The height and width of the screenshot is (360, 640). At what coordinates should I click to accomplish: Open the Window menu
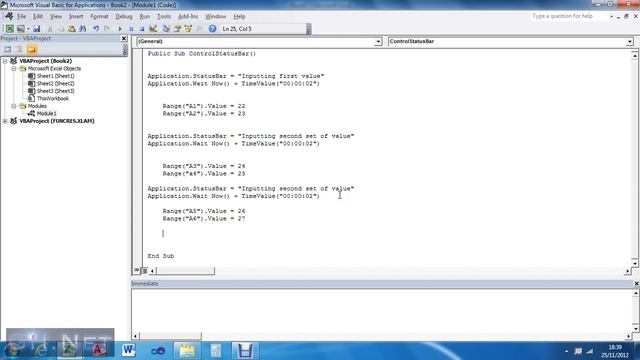click(x=216, y=16)
